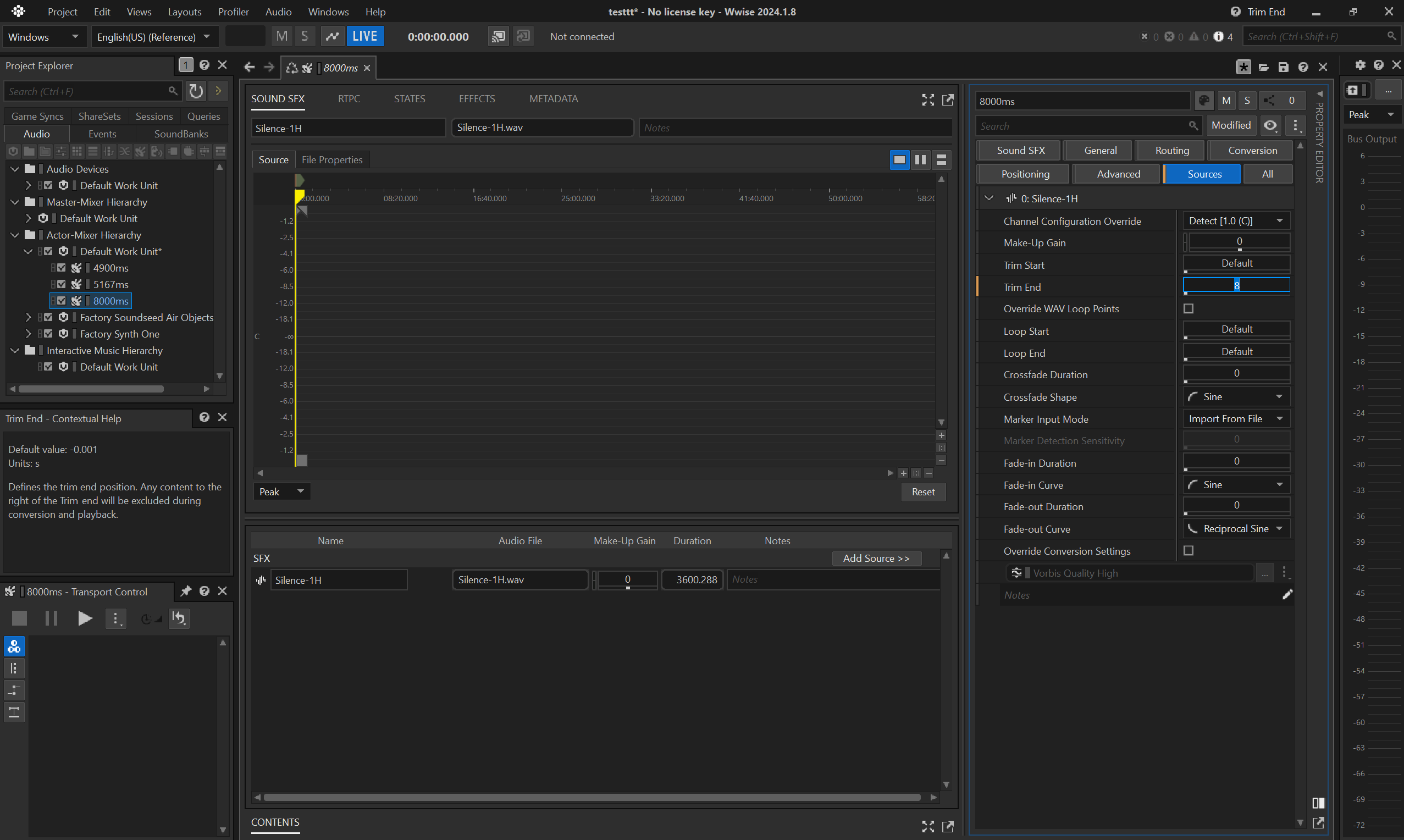
Task: Click the Capture output icon near LIVE
Action: (x=331, y=37)
